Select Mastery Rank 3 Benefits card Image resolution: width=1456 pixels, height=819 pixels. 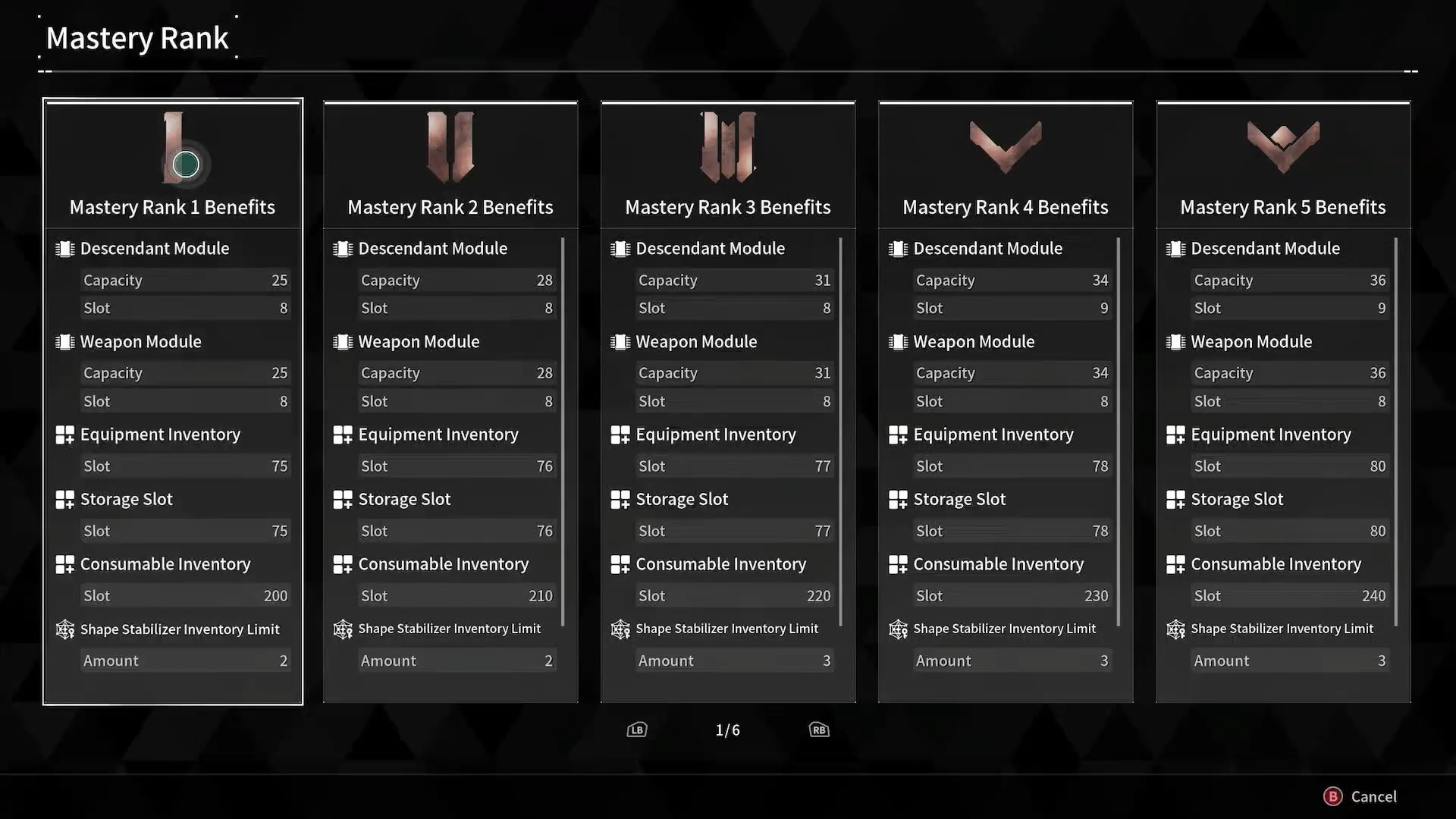[727, 400]
